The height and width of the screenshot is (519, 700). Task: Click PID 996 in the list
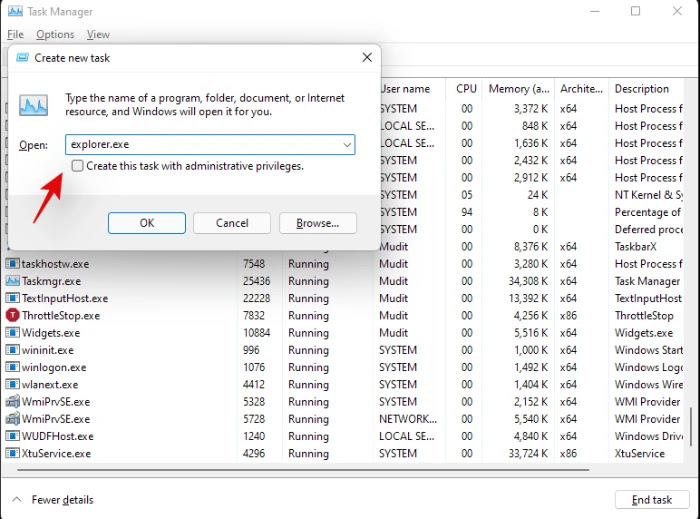[x=251, y=350]
